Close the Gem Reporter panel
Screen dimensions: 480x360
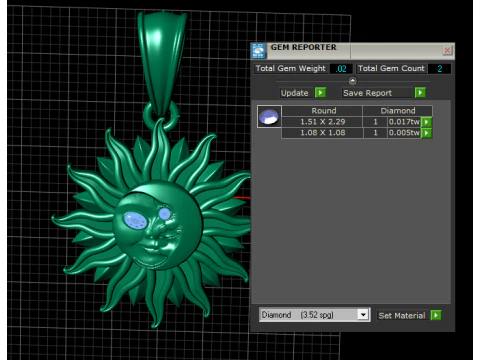[x=447, y=50]
